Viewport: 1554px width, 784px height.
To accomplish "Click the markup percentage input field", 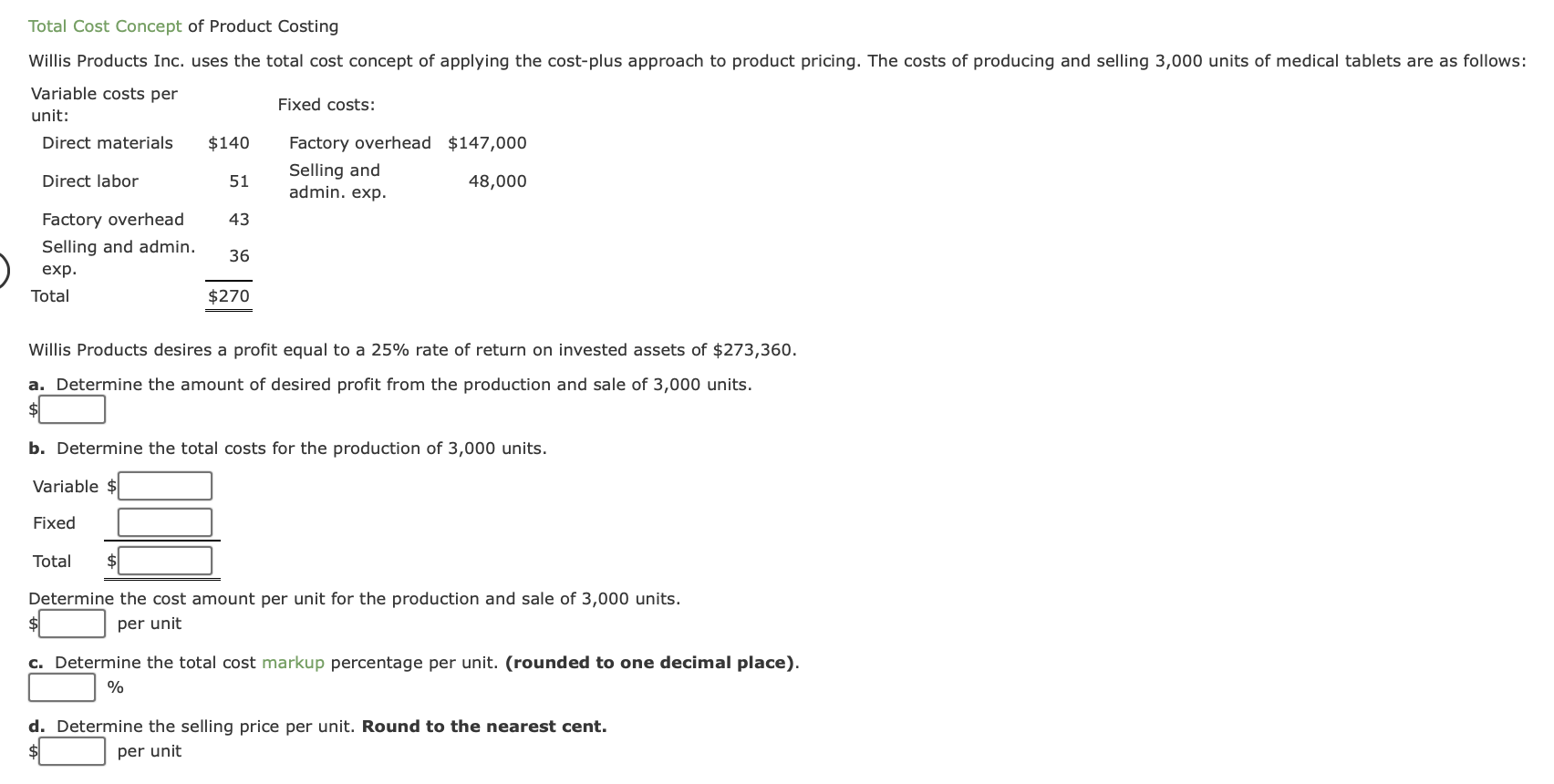I will 60,687.
